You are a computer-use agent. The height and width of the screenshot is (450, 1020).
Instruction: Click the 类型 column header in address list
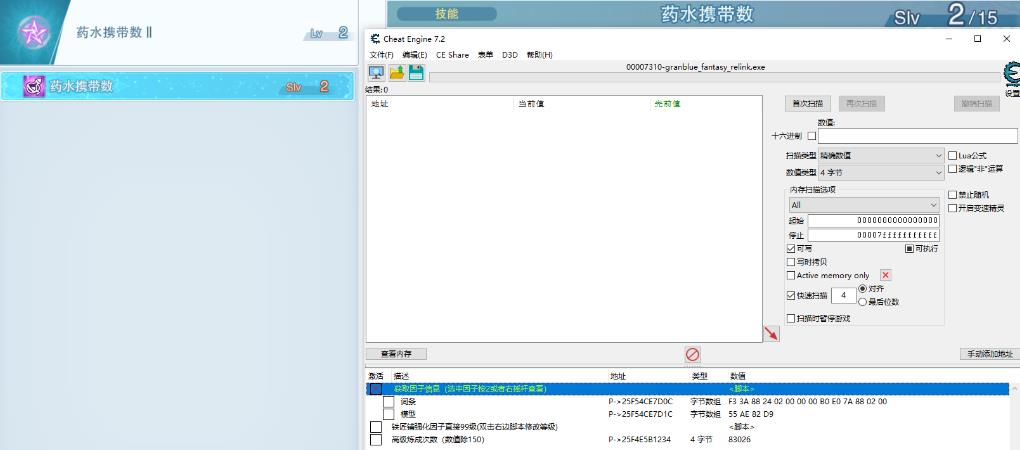(699, 376)
